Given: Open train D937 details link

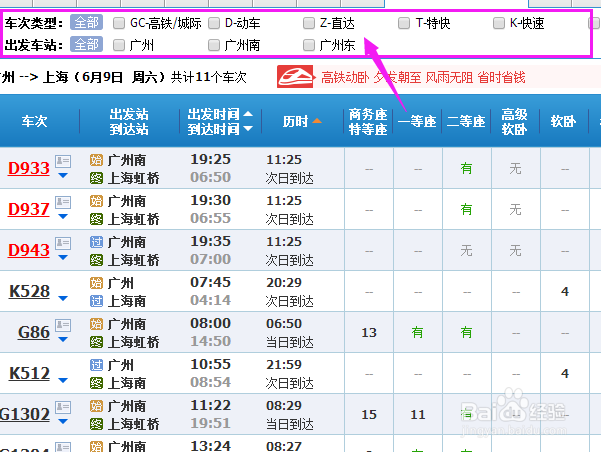Looking at the screenshot, I should click(x=29, y=209).
